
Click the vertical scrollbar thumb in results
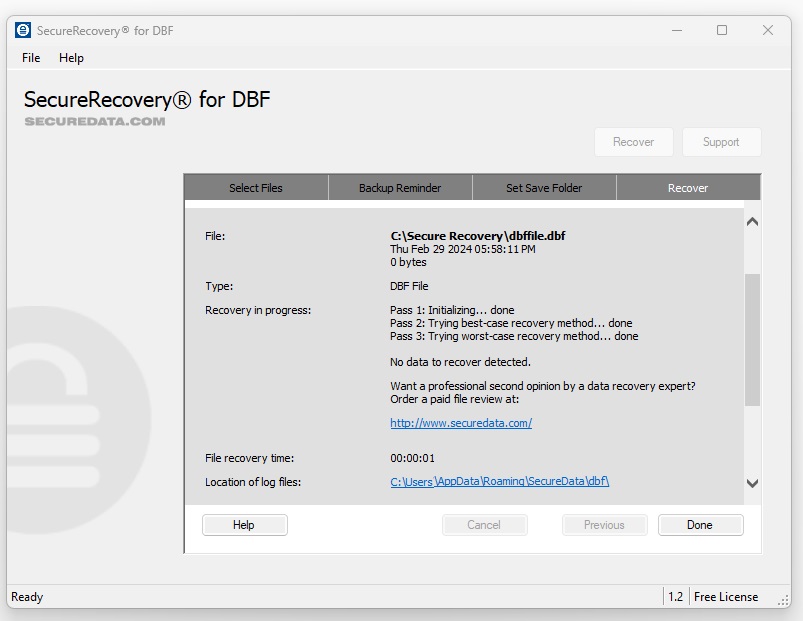[x=752, y=340]
